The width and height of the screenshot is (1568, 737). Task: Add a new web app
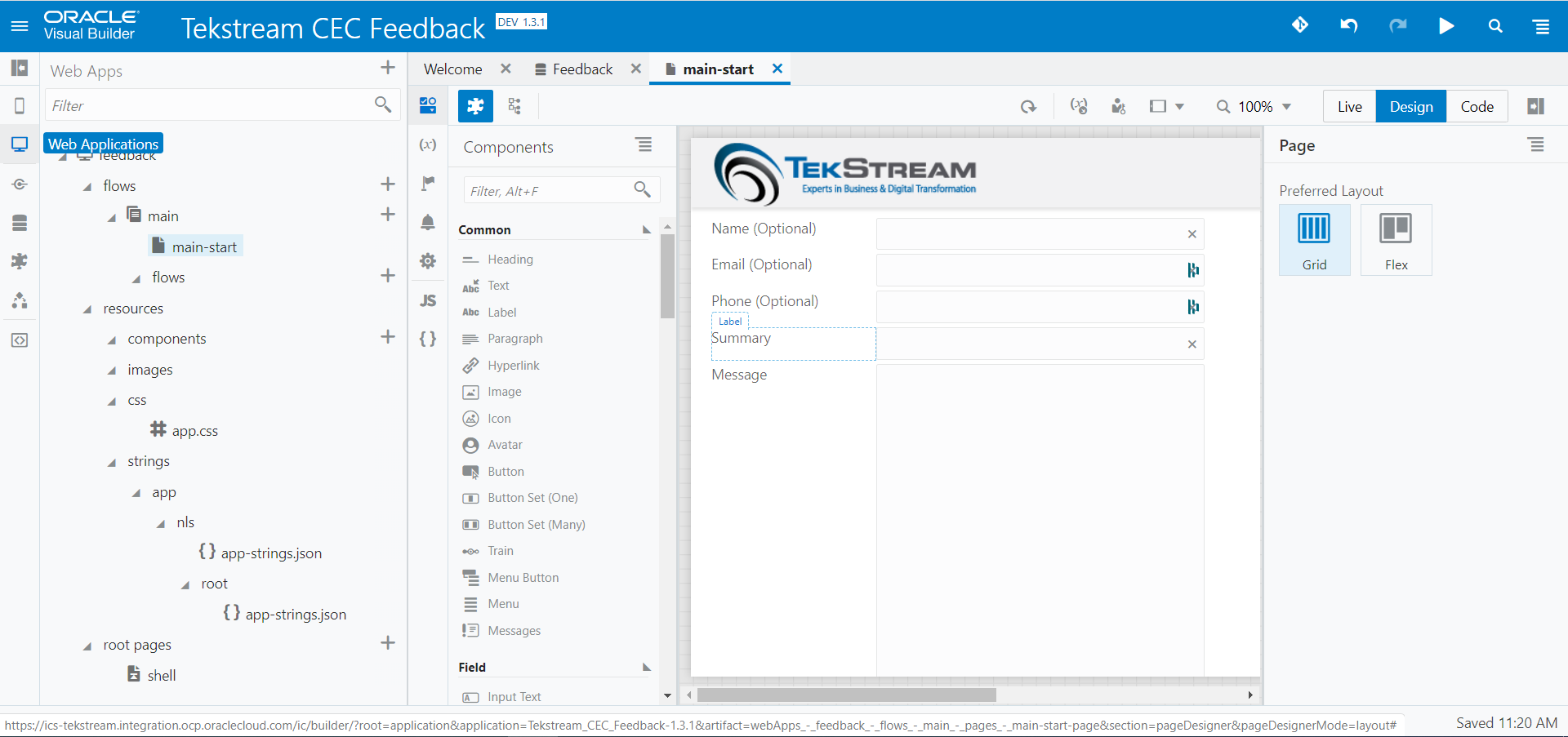coord(388,68)
